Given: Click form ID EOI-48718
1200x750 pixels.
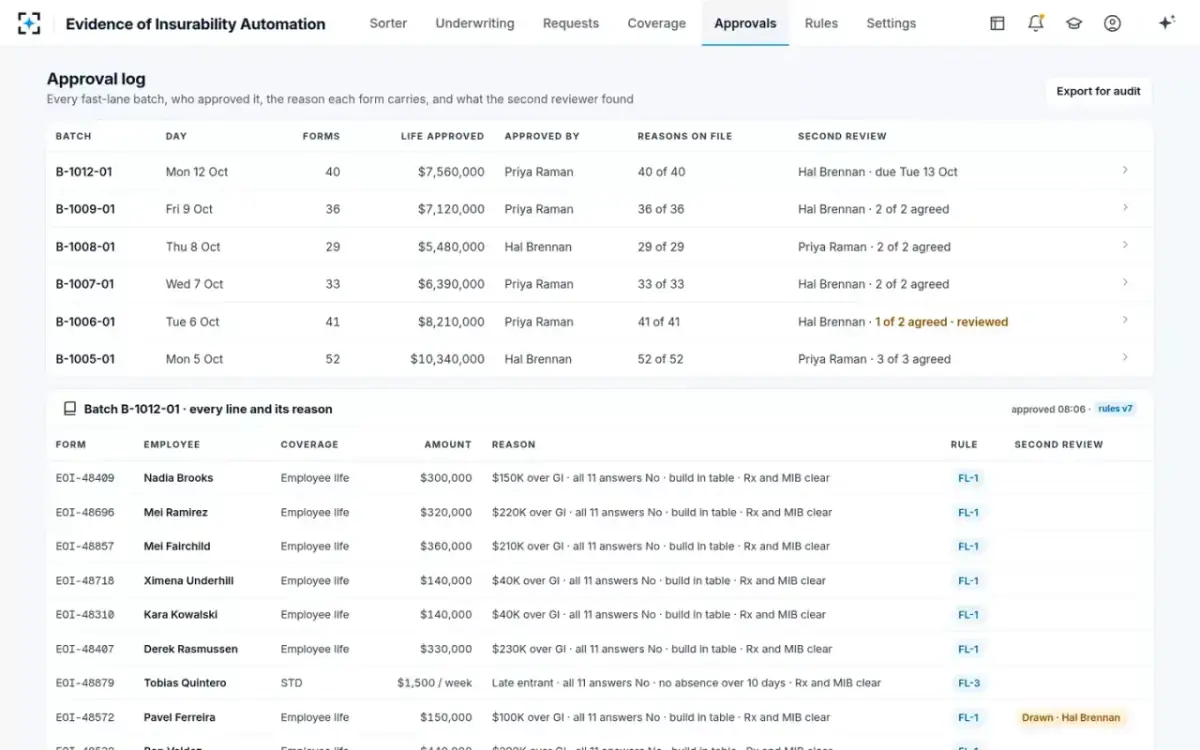Looking at the screenshot, I should (x=85, y=580).
